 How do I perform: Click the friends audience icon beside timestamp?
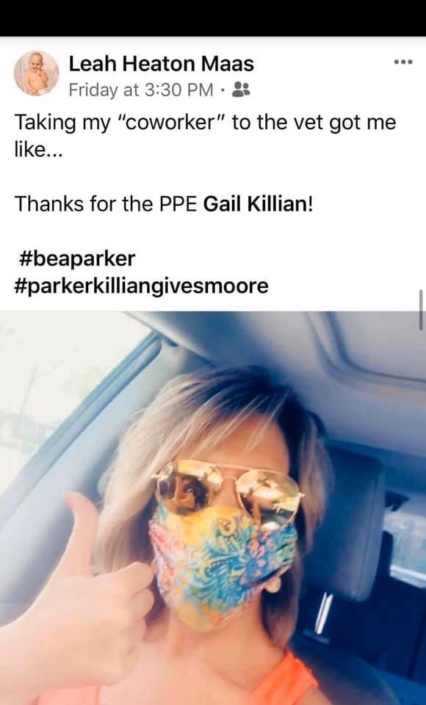tap(237, 90)
